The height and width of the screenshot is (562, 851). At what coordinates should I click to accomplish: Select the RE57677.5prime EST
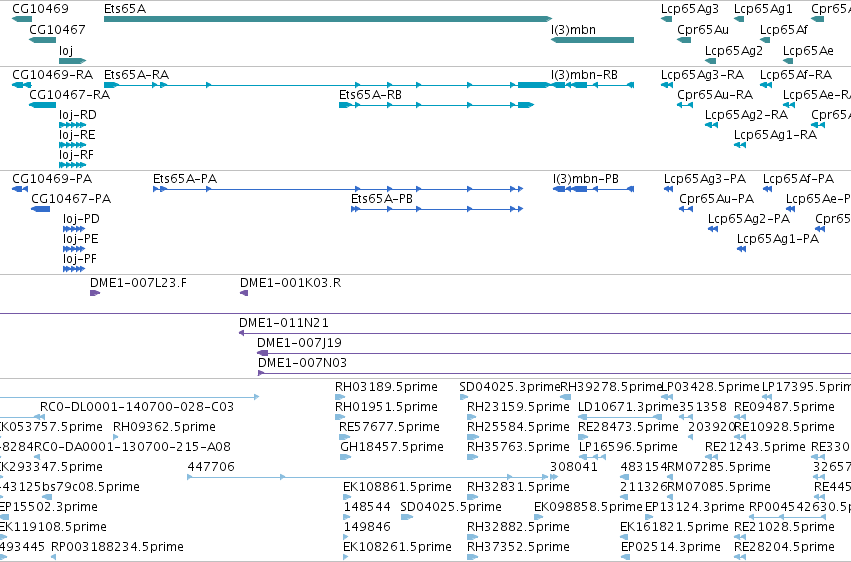pyautogui.click(x=345, y=437)
